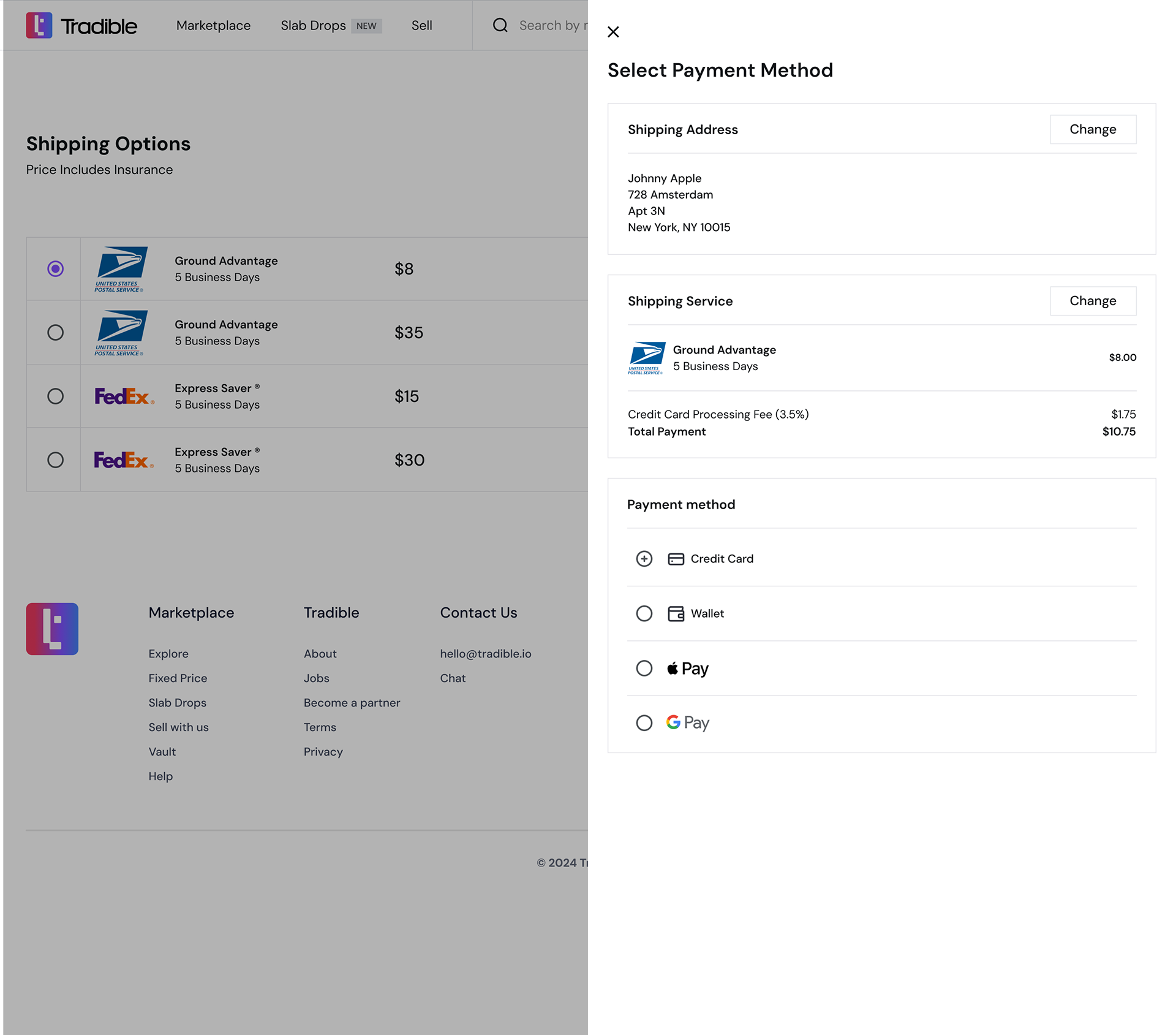Open Slab Drops in navigation
Screen dimensions: 1176x1035
coord(313,26)
